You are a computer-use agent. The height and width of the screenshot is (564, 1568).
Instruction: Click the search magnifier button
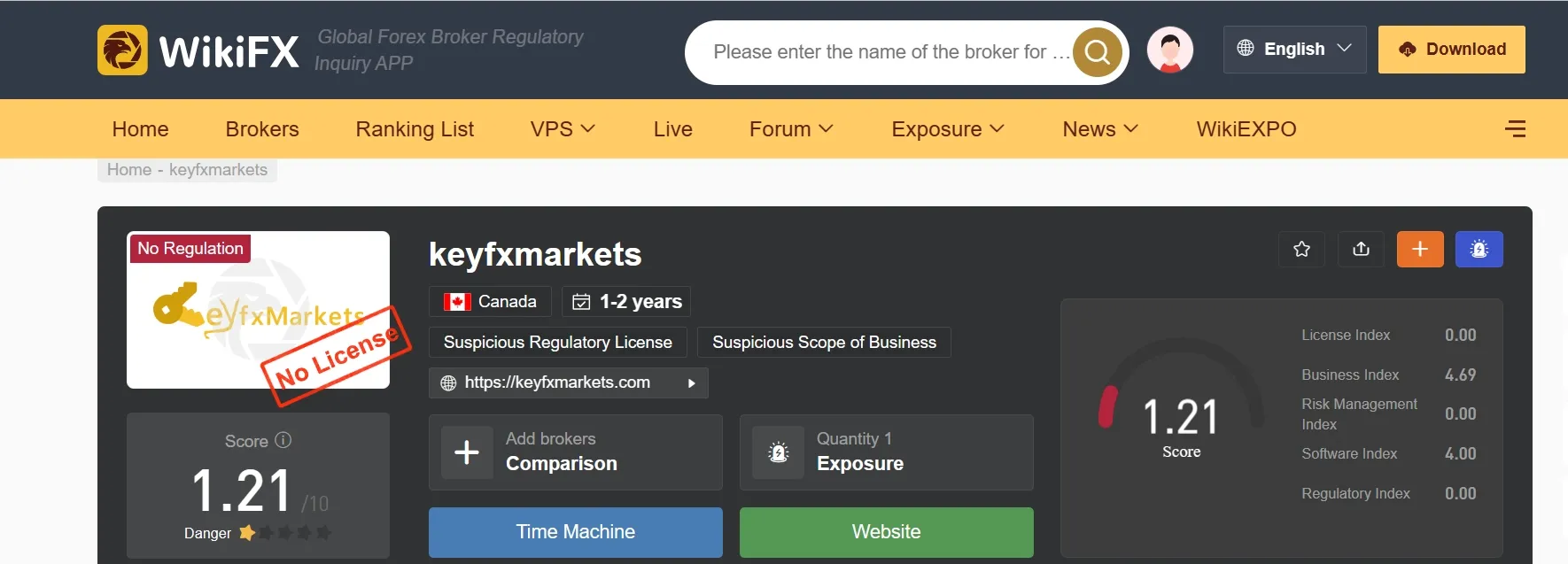point(1098,52)
